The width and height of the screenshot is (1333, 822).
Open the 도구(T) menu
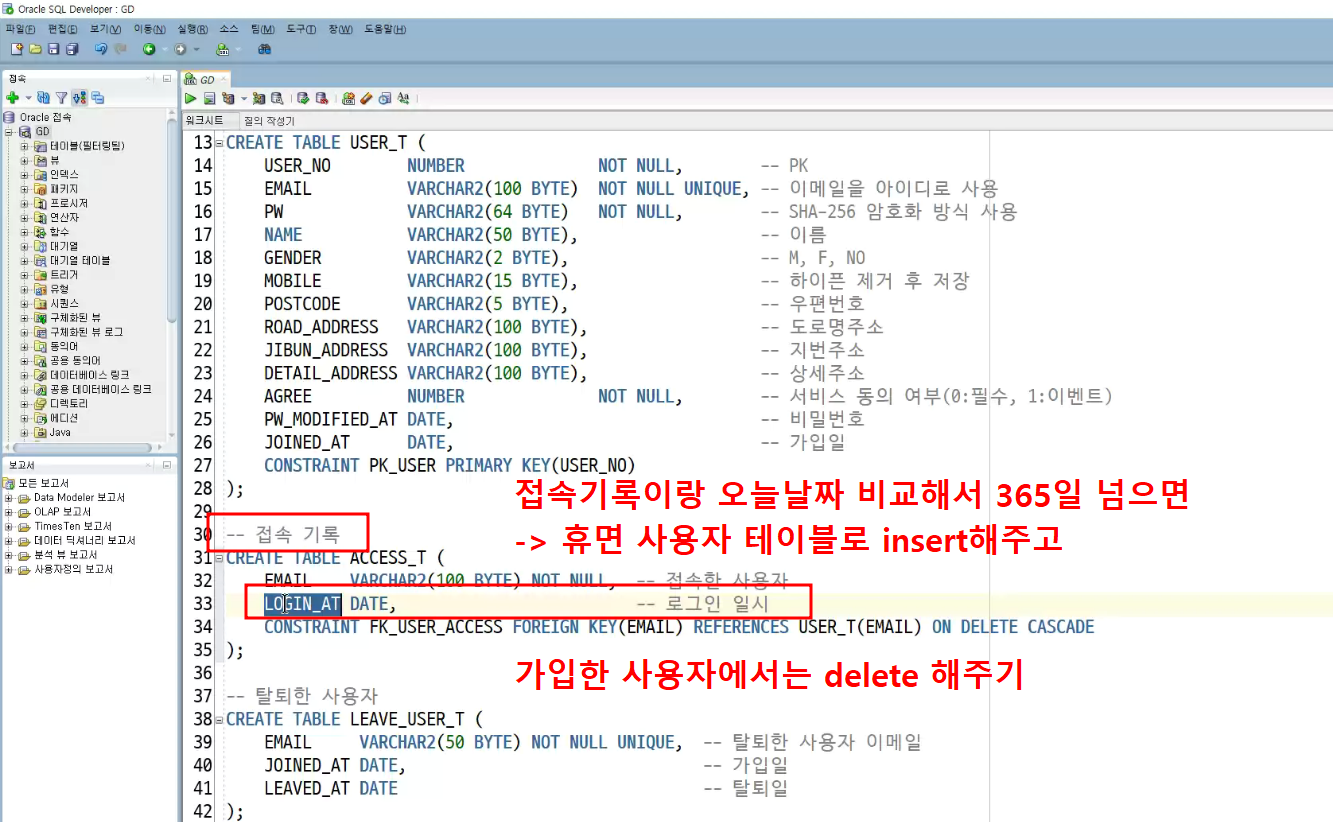pos(301,29)
